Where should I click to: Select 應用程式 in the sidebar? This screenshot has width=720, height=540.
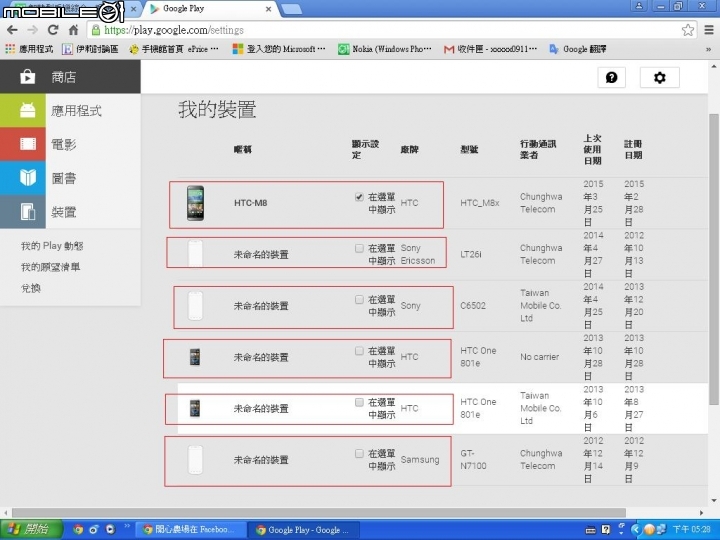[x=76, y=111]
